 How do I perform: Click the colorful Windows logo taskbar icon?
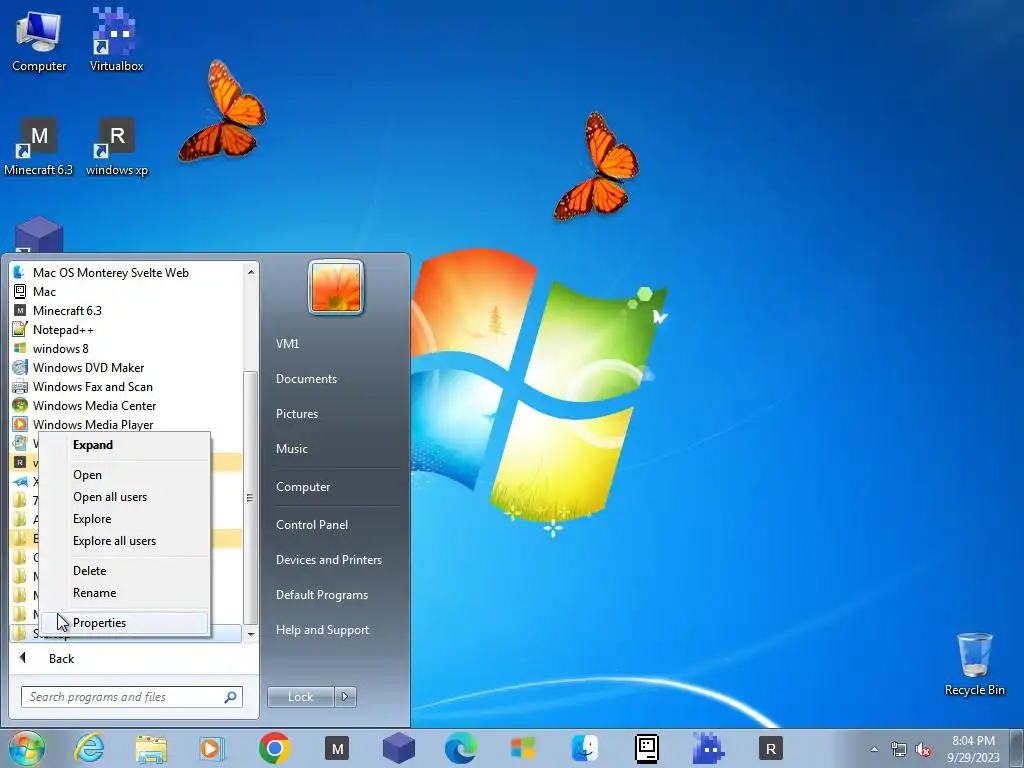point(522,748)
